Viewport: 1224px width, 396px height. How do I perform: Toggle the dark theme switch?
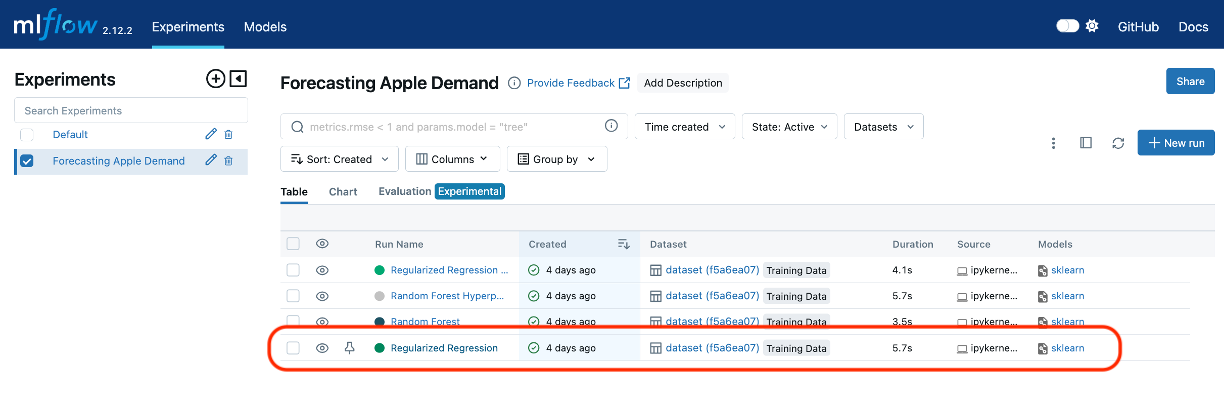click(x=1067, y=26)
